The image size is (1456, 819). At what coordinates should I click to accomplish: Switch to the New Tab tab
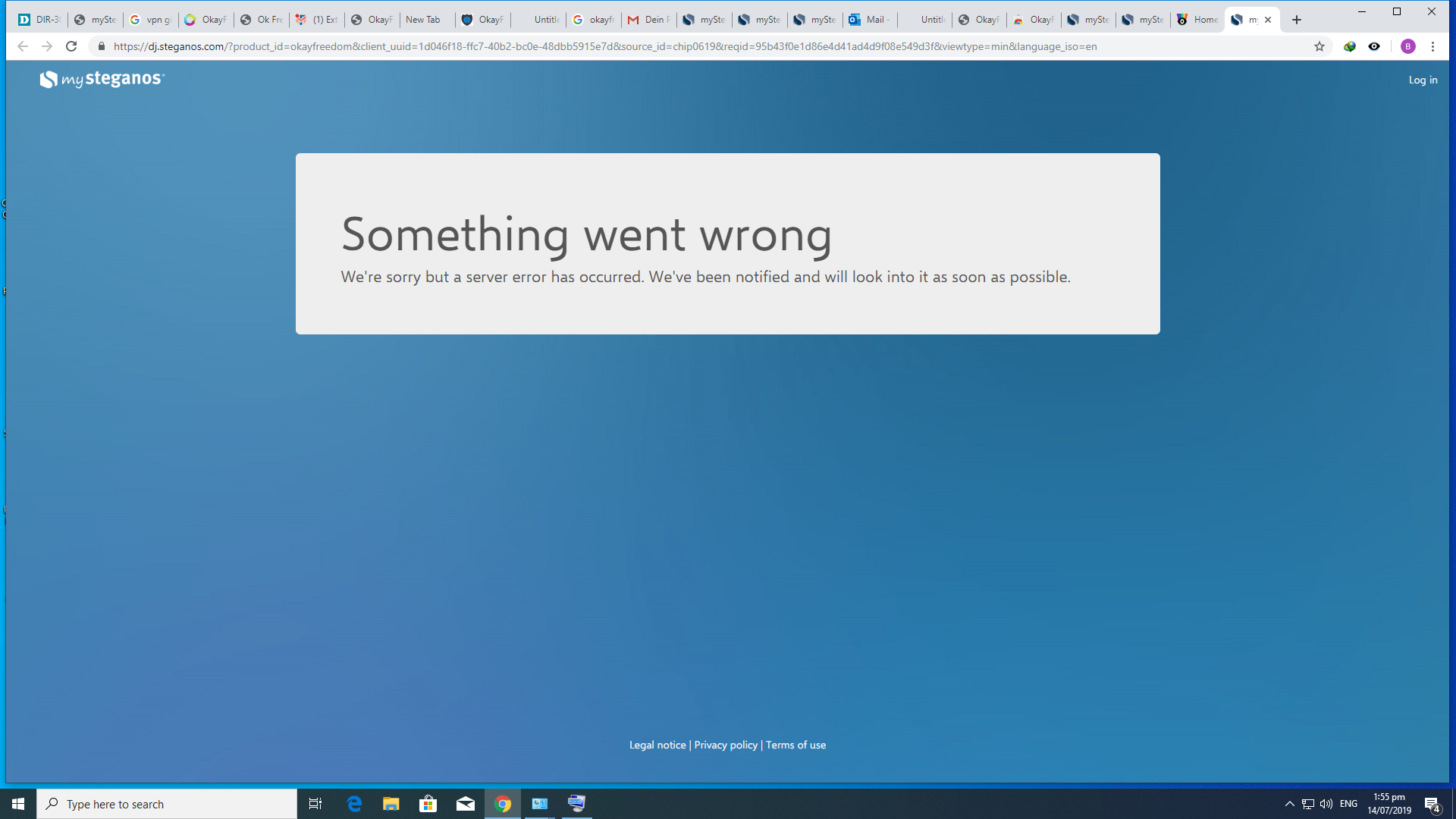(x=425, y=20)
